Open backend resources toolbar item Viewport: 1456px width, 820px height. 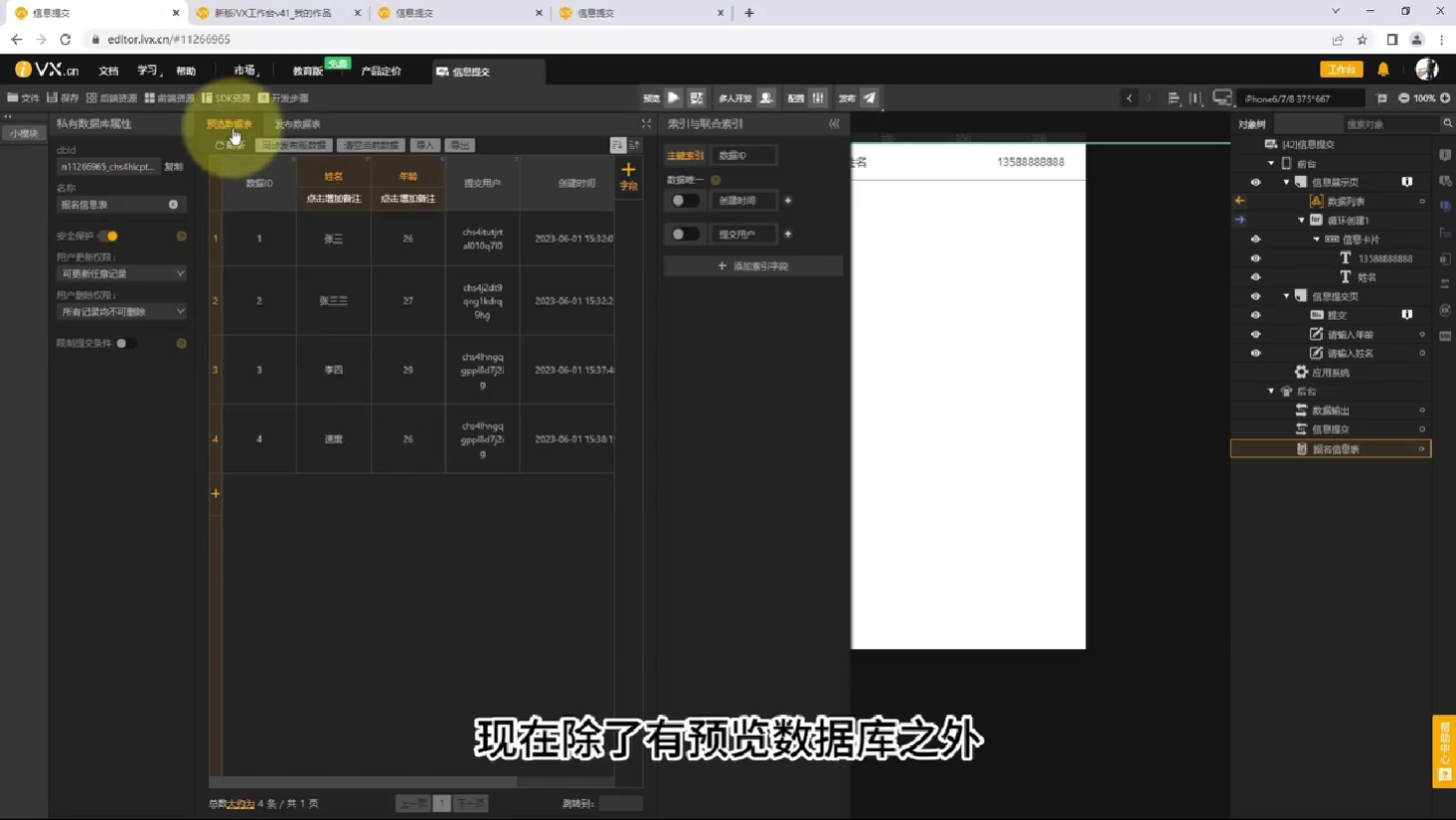tap(111, 97)
